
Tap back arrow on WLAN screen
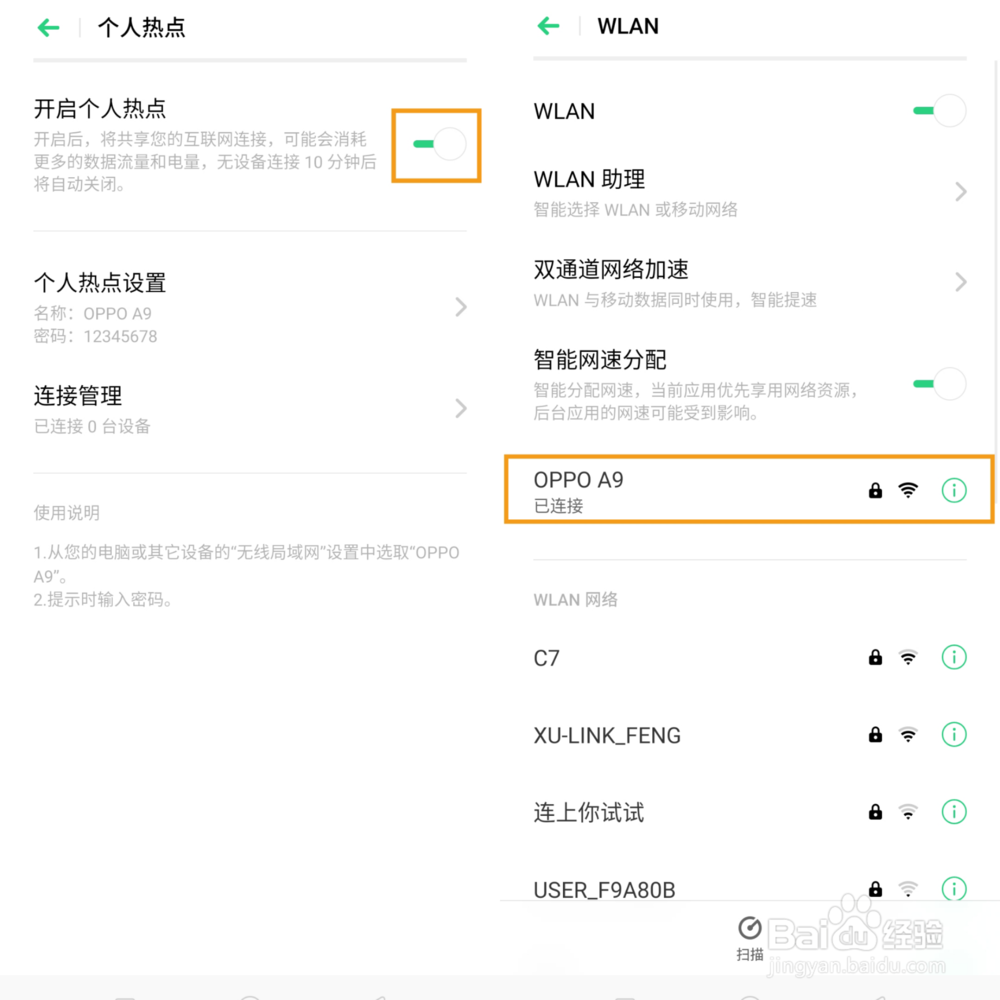[548, 26]
